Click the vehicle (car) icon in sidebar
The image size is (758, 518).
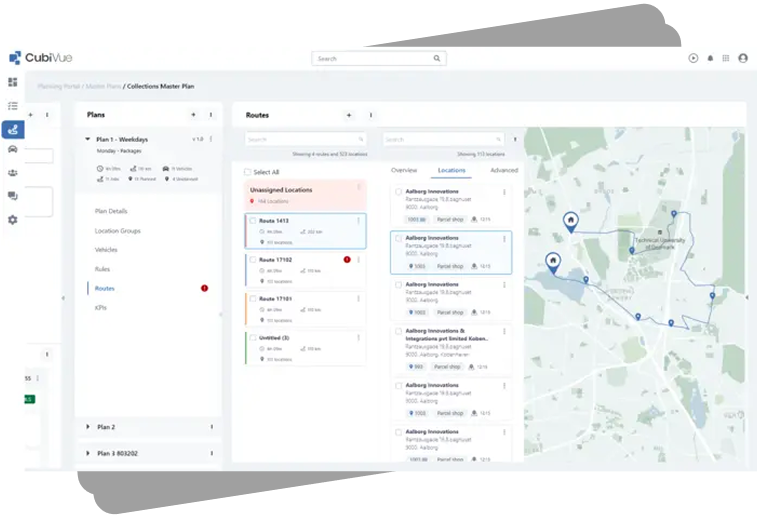tap(13, 149)
